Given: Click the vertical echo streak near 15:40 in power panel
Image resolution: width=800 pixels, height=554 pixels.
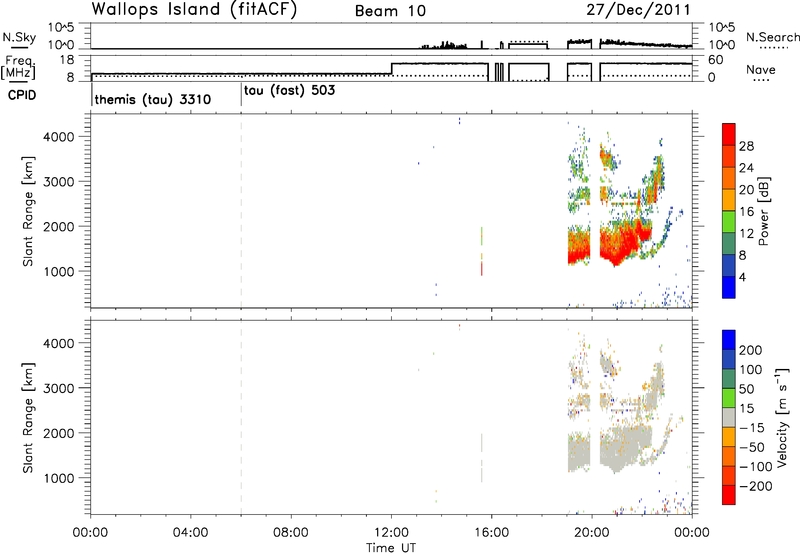Looking at the screenshot, I should pos(482,251).
